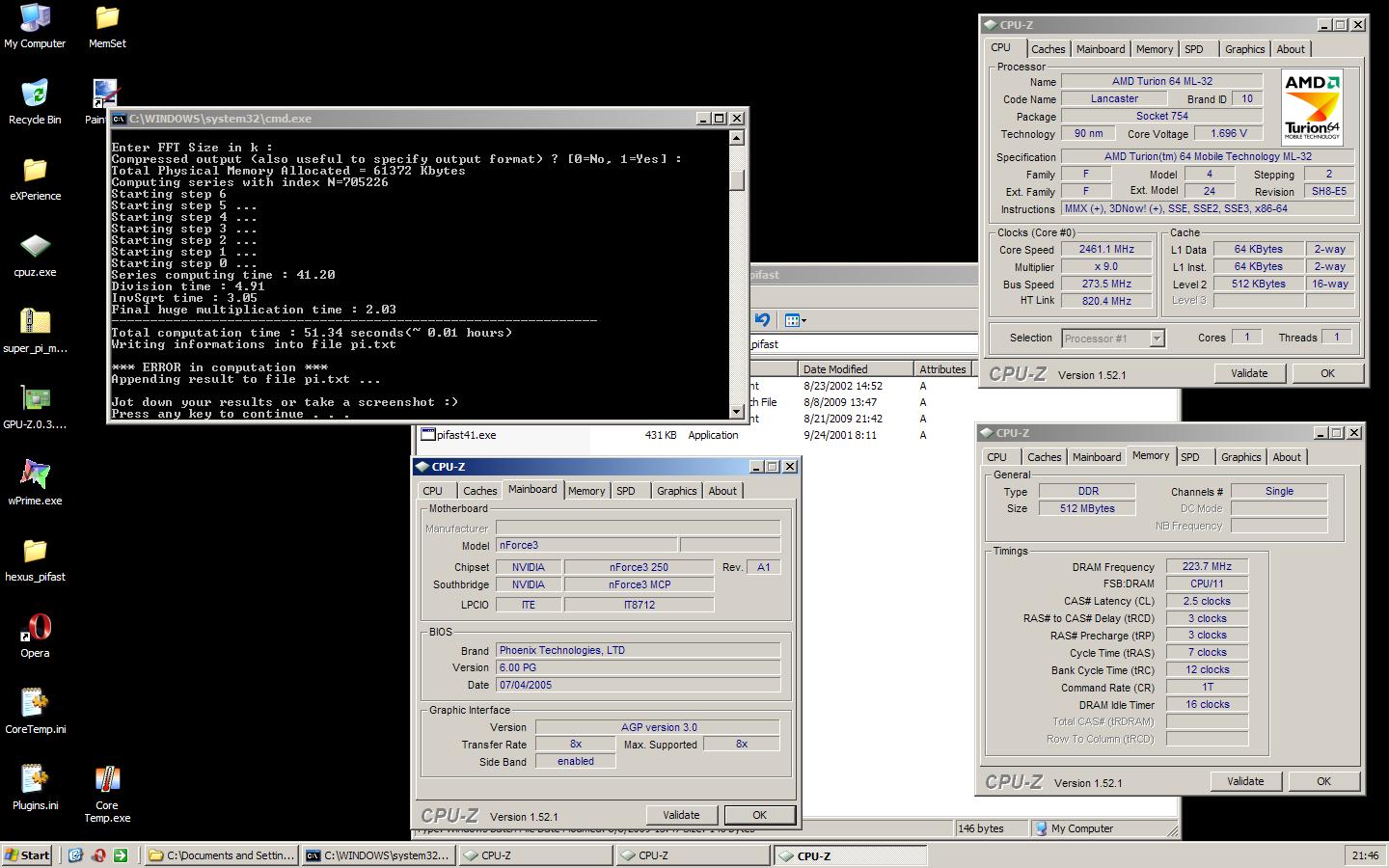1389x868 pixels.
Task: Click the undo icon in pifast explorer toolbar
Action: pyautogui.click(x=763, y=320)
